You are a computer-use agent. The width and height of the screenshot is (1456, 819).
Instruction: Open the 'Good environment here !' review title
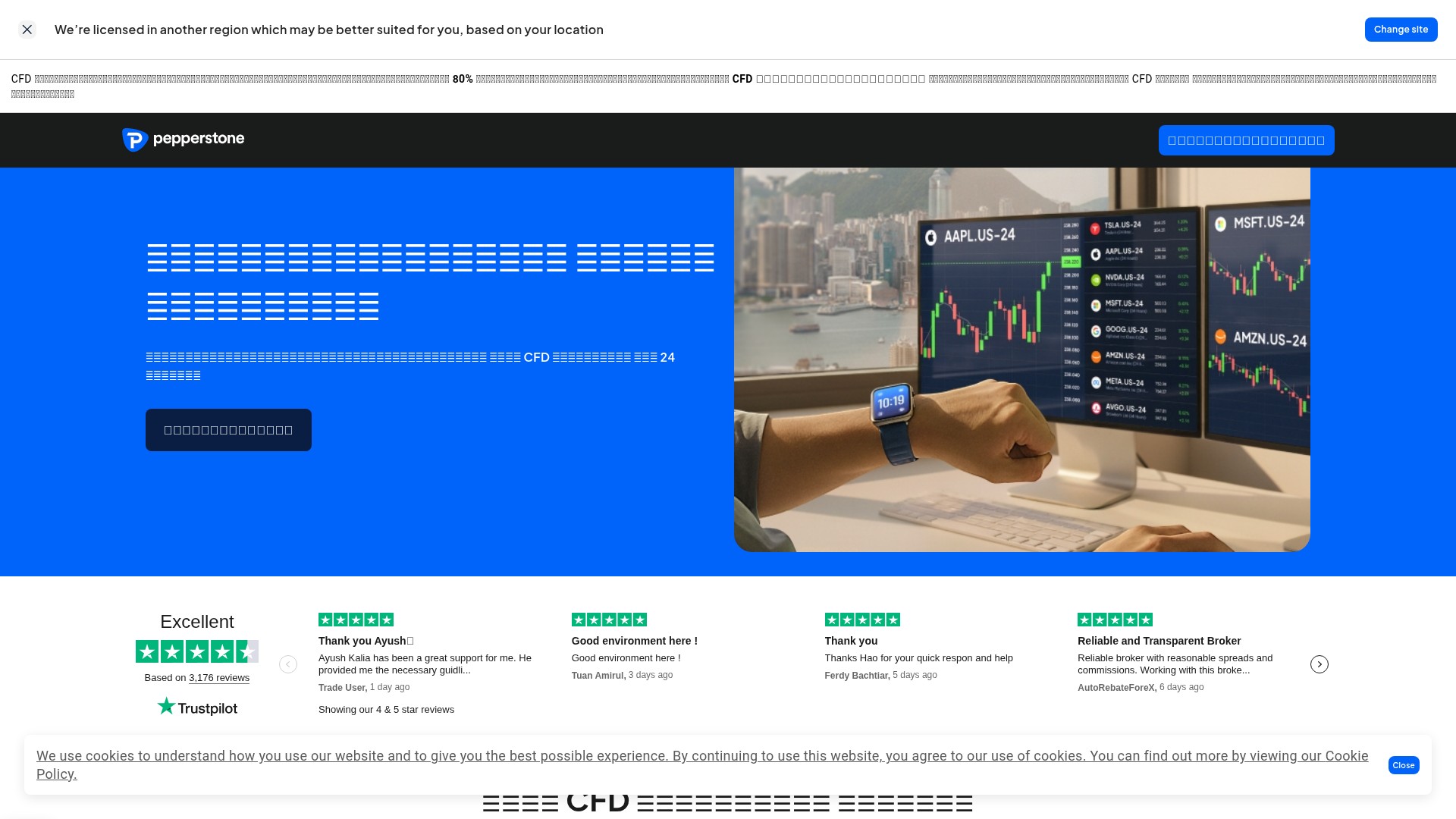(x=634, y=641)
